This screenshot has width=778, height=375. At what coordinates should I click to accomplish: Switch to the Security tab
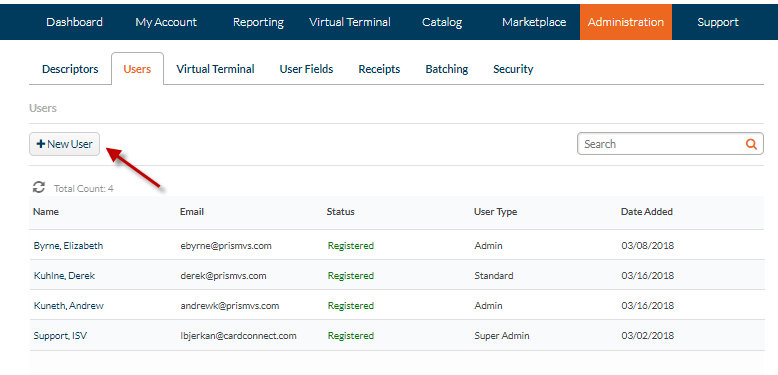513,69
